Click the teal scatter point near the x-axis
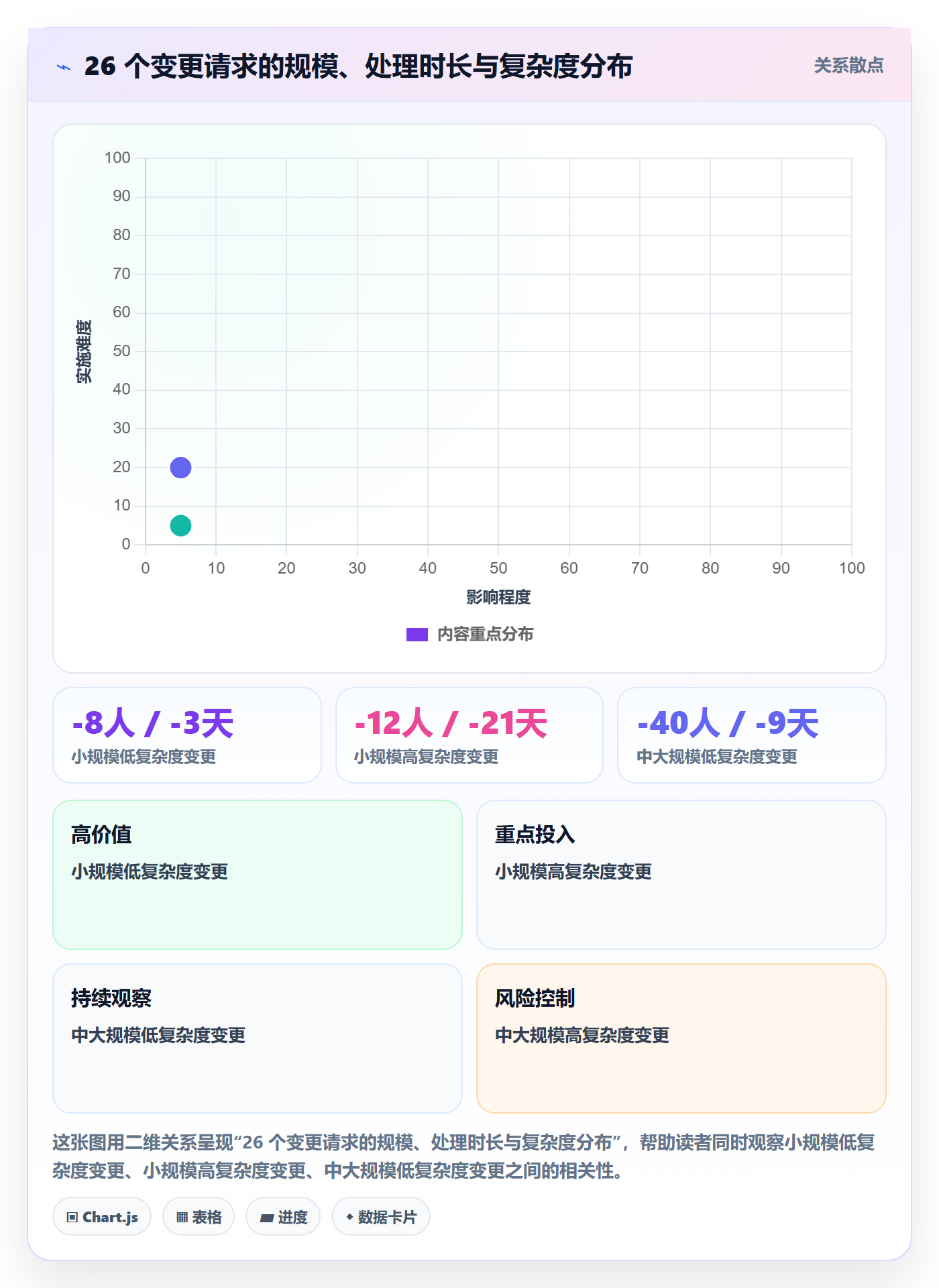 tap(180, 525)
